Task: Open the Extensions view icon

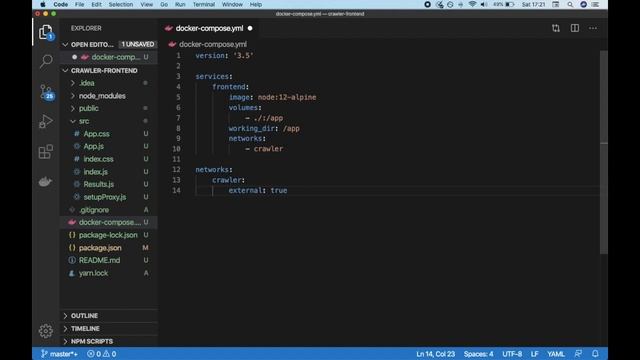Action: tap(46, 151)
